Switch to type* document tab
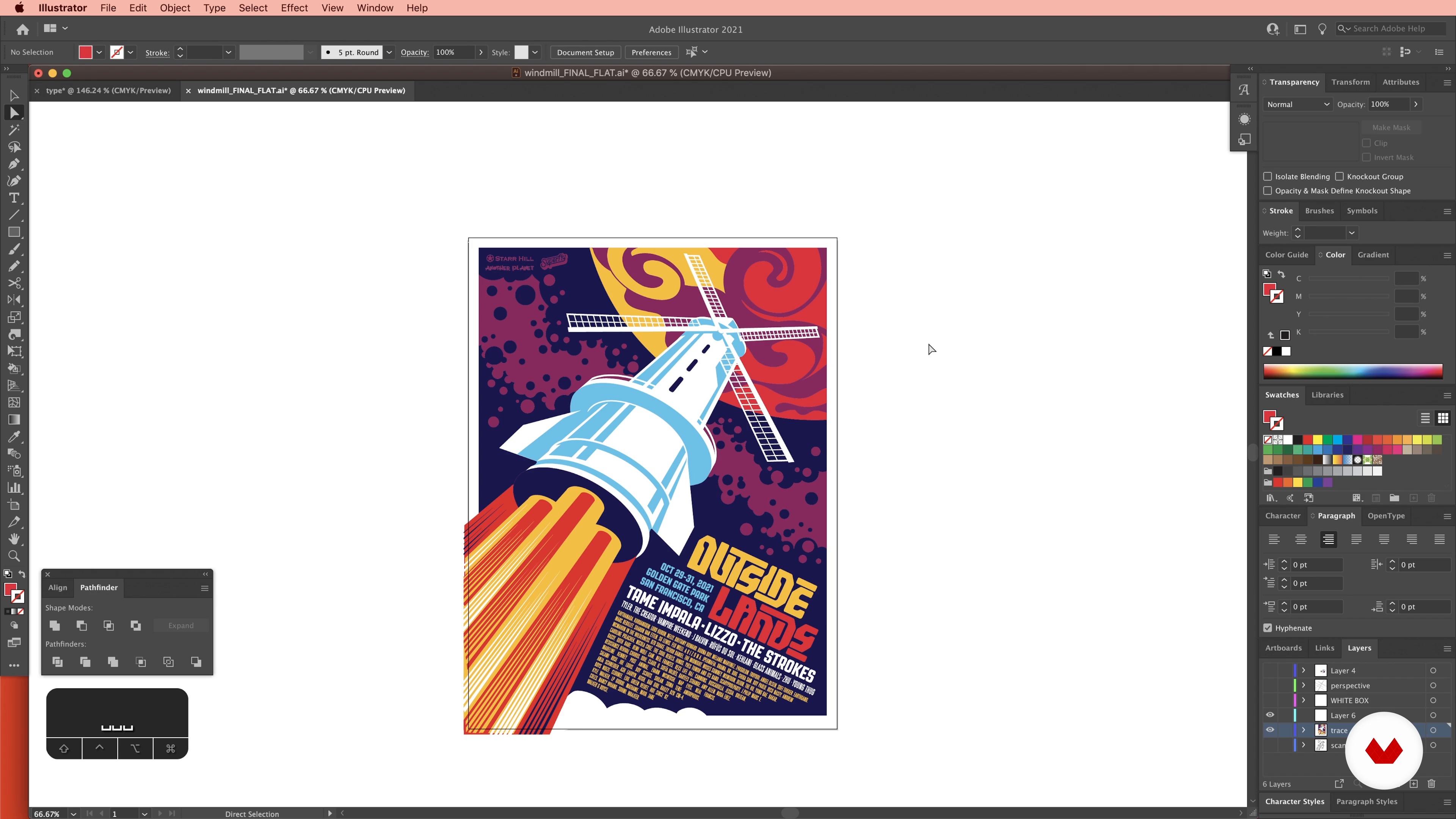 108,91
